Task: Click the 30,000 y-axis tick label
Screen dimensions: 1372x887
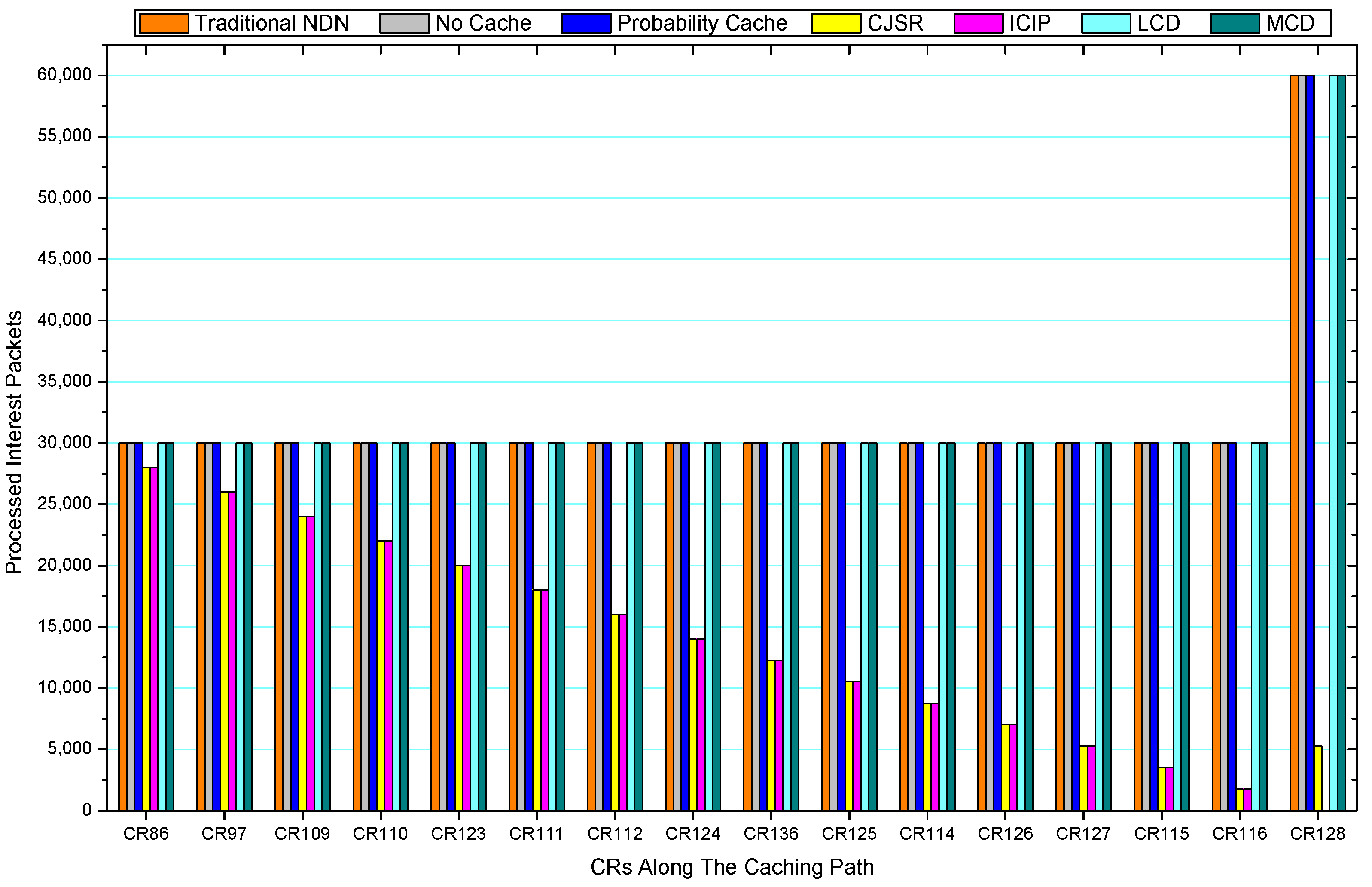Action: 64,442
